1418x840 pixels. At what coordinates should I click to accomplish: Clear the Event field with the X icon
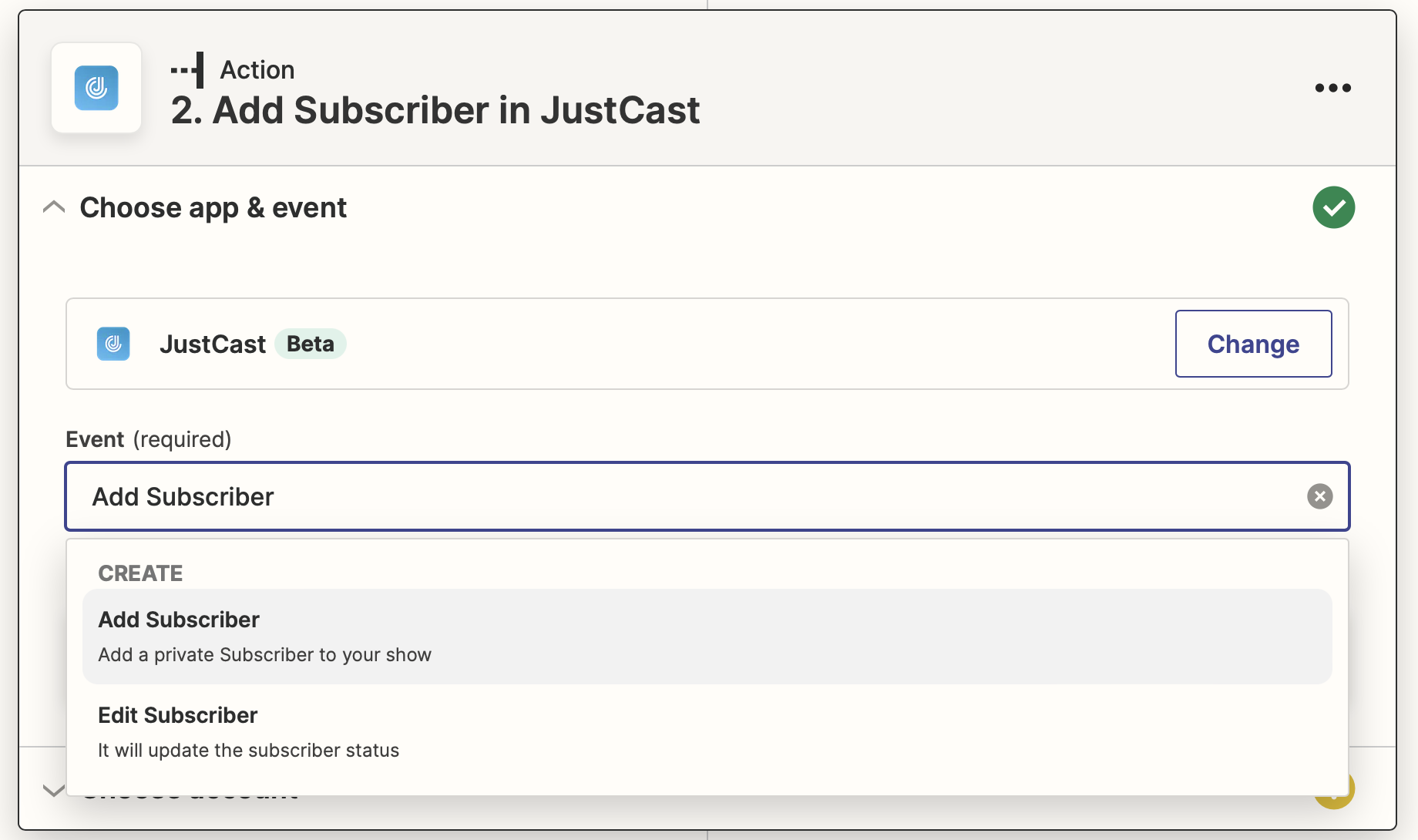(x=1319, y=496)
